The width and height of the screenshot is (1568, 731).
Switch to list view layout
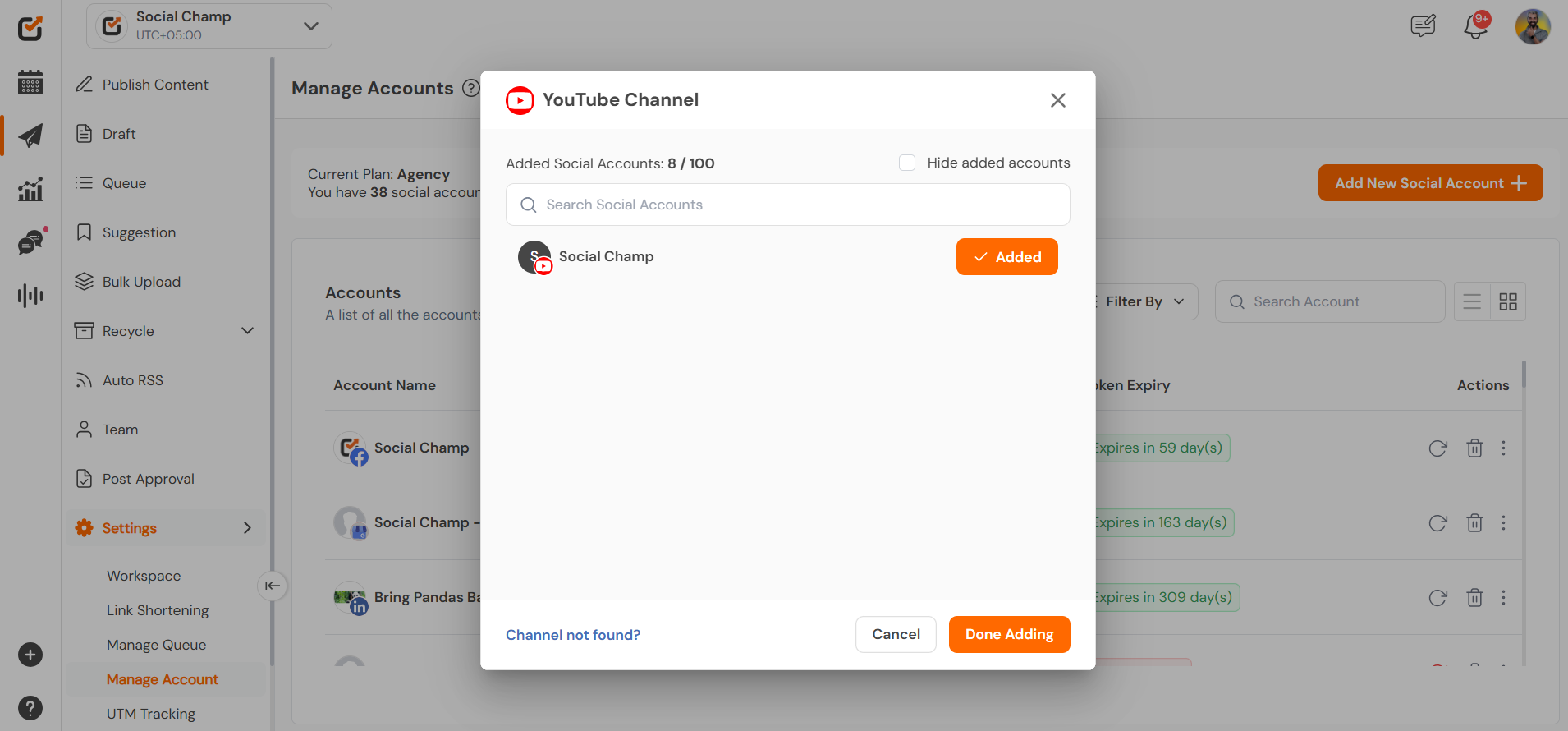click(x=1472, y=301)
